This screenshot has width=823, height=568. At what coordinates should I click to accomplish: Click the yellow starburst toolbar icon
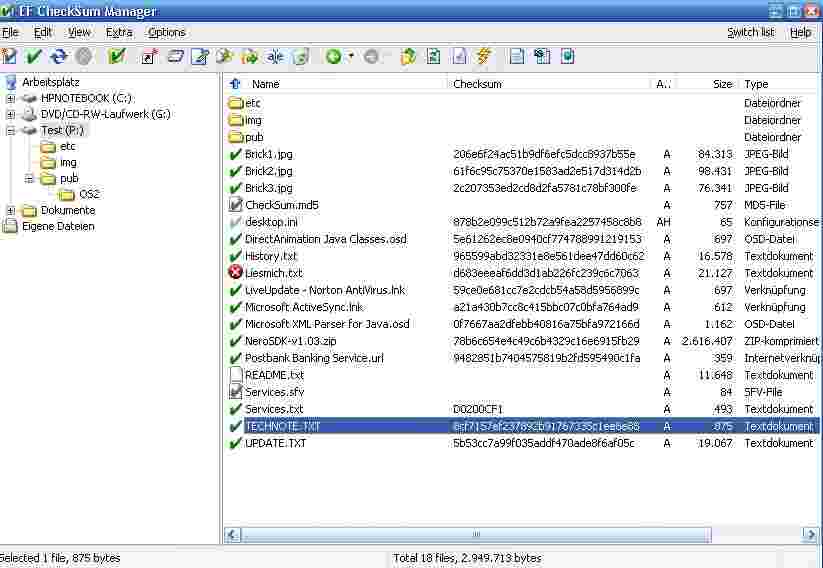225,56
